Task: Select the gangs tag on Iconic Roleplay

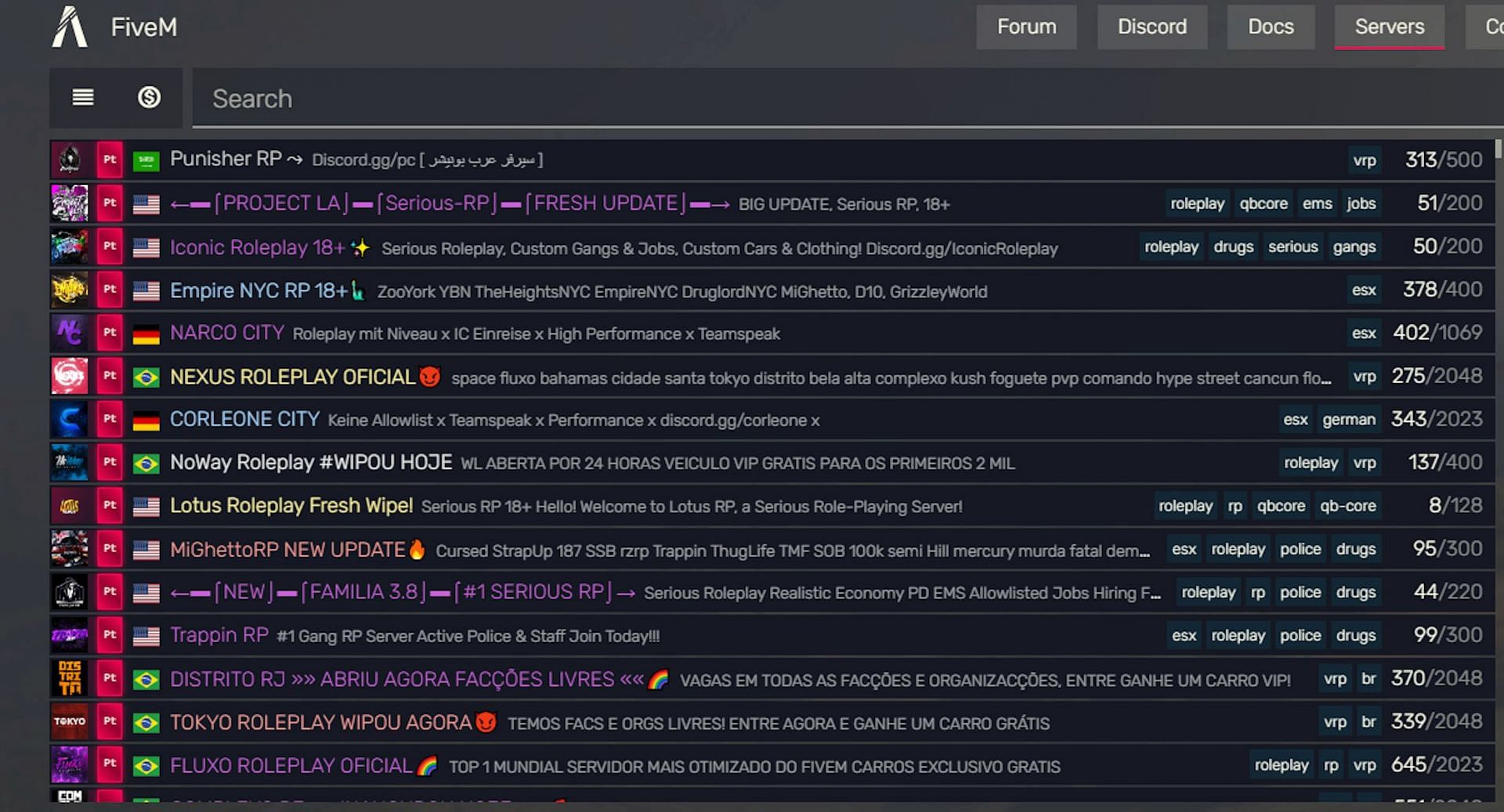Action: (x=1354, y=247)
